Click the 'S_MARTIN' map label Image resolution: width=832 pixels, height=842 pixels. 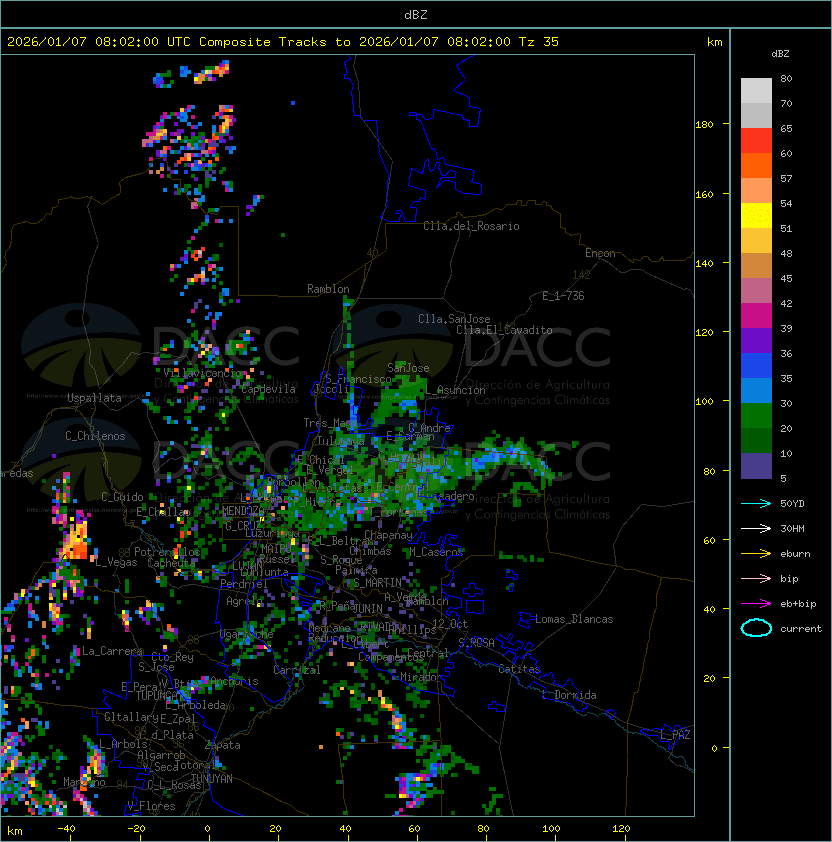(377, 583)
